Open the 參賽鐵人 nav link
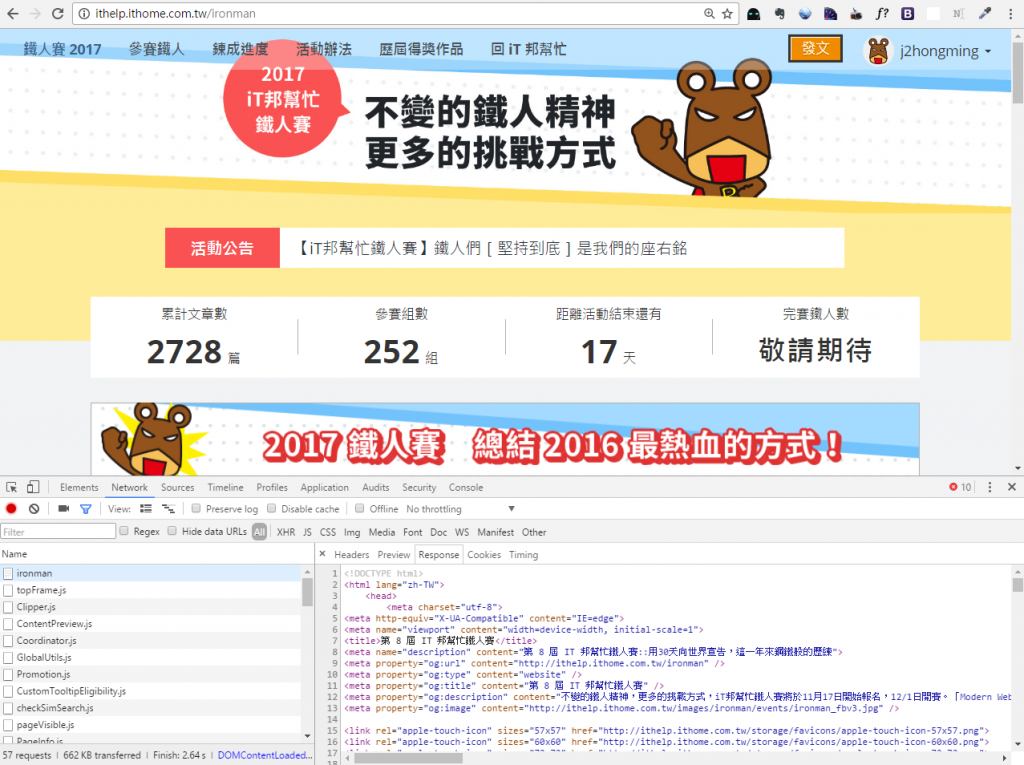The image size is (1024, 765). point(157,49)
